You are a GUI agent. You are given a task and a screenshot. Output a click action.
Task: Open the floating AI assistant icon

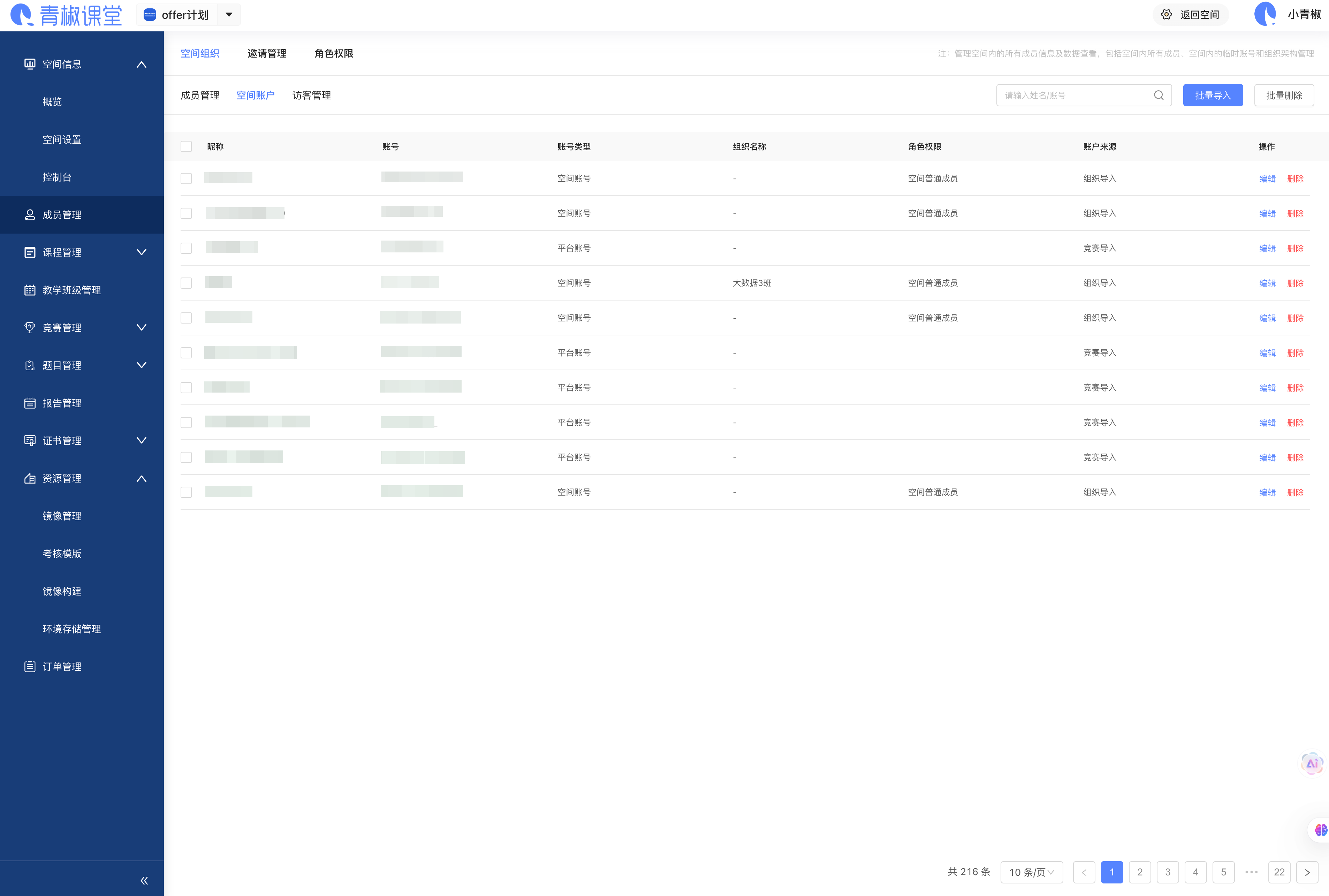click(1312, 764)
